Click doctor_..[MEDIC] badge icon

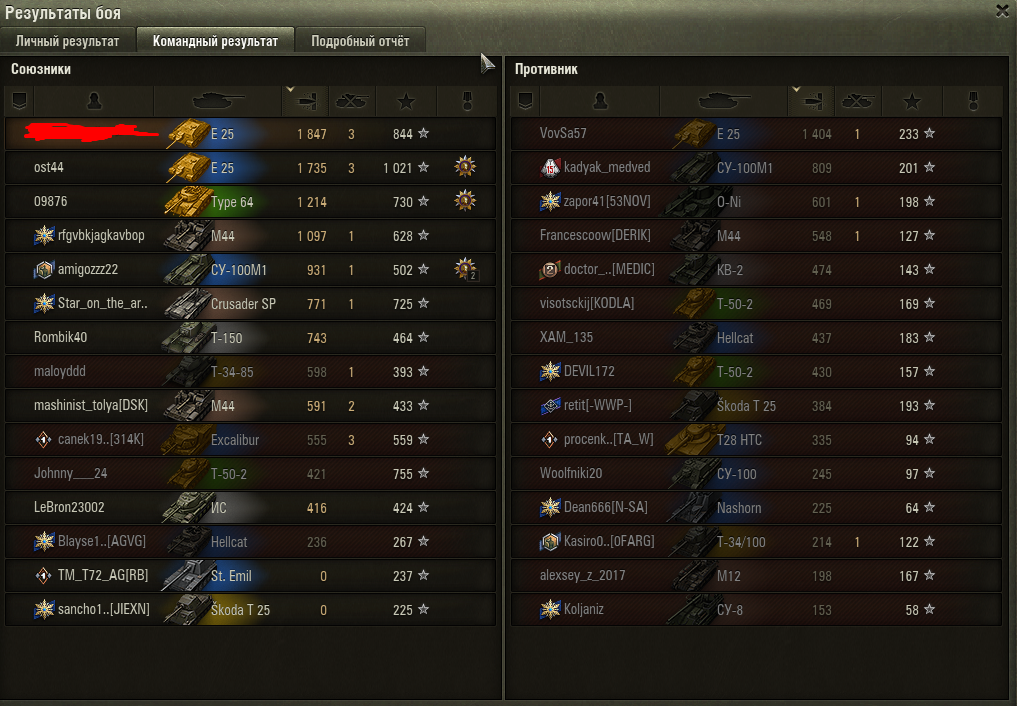tap(550, 269)
